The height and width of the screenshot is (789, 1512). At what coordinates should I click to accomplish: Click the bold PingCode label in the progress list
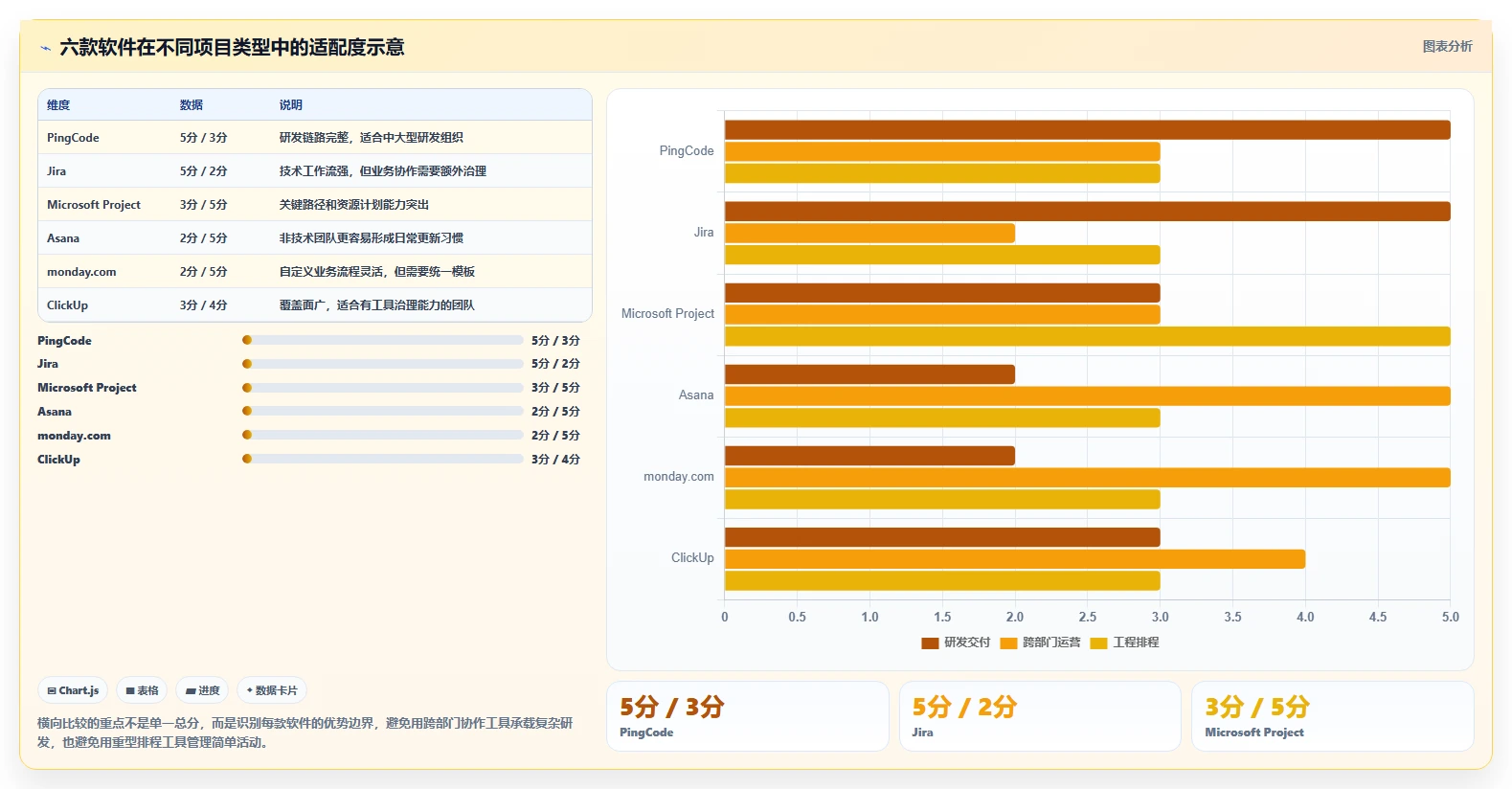click(64, 341)
